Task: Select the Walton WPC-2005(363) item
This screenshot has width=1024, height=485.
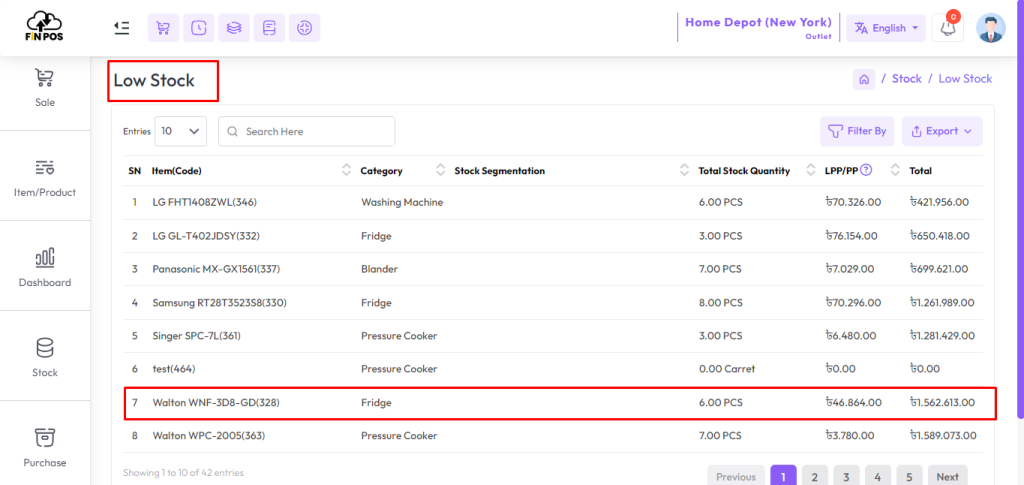Action: click(209, 435)
